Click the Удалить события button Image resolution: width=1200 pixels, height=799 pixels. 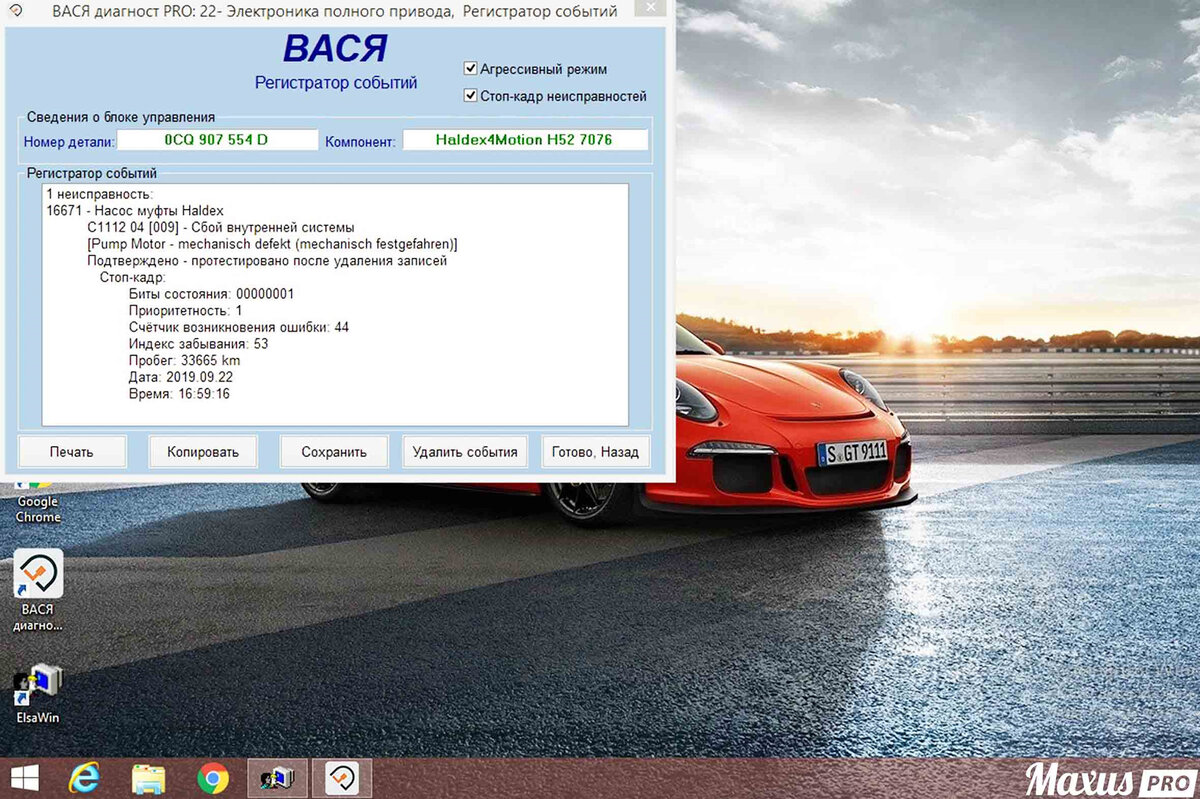(x=465, y=451)
